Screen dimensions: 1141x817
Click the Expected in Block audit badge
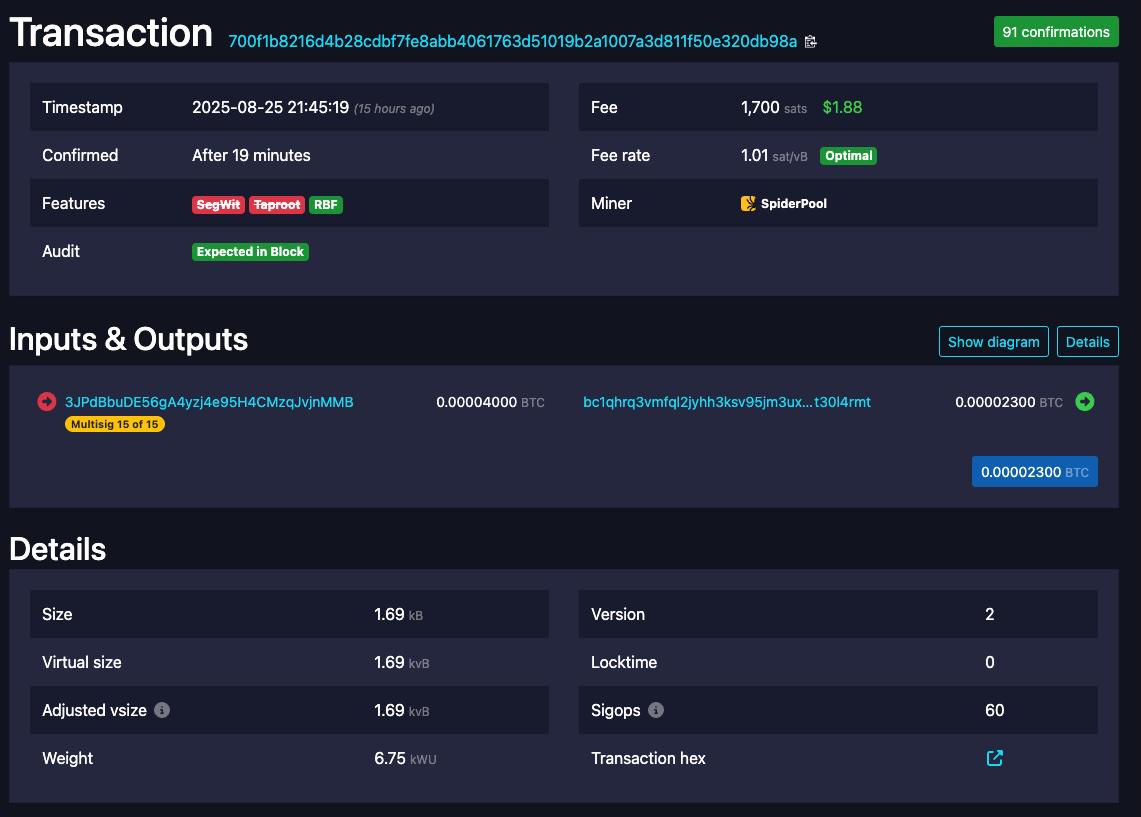point(250,252)
